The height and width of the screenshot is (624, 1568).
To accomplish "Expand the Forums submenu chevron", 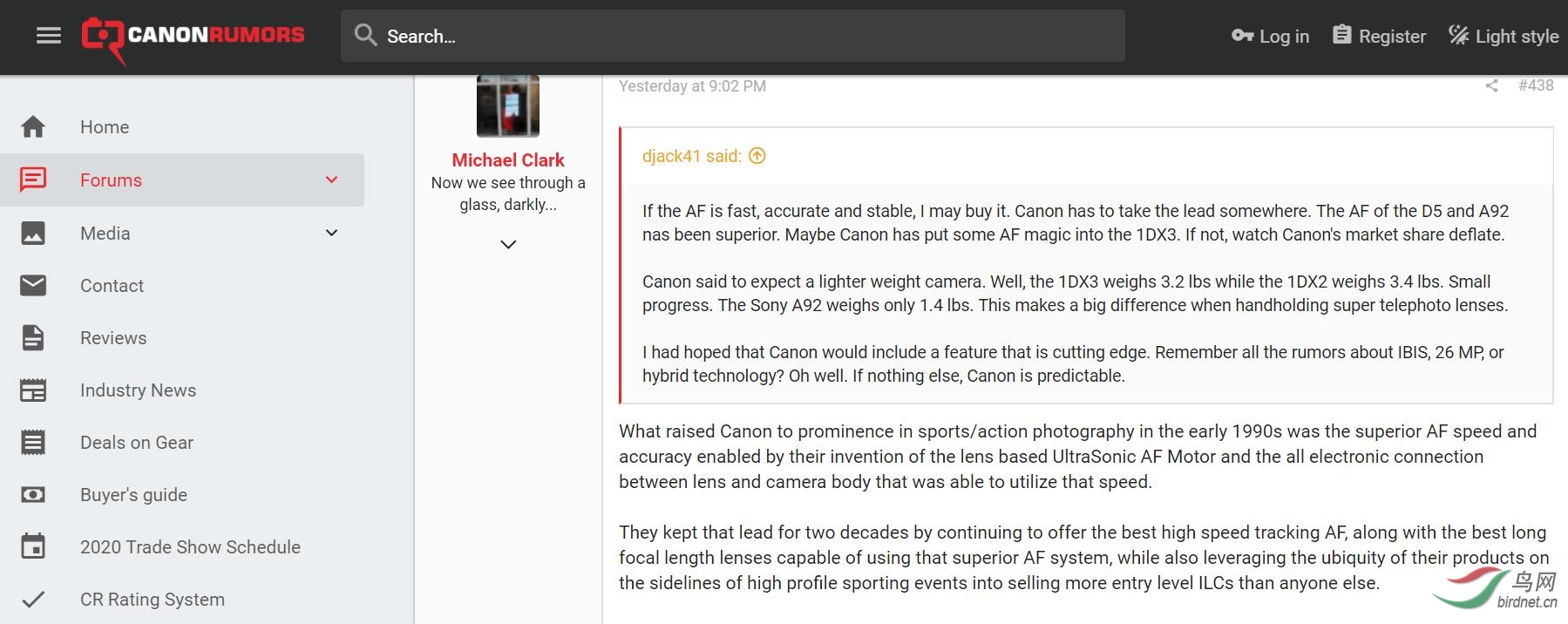I will pos(331,180).
